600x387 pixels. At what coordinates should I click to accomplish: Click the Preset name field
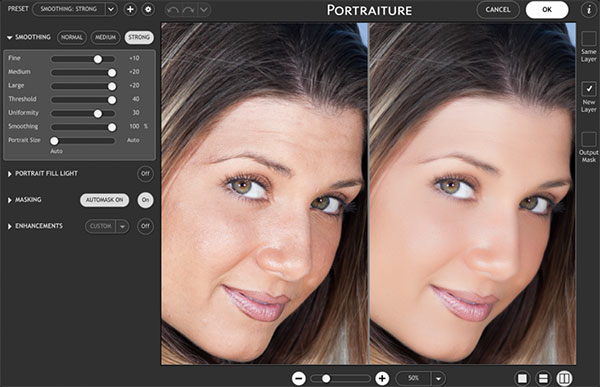tap(69, 9)
